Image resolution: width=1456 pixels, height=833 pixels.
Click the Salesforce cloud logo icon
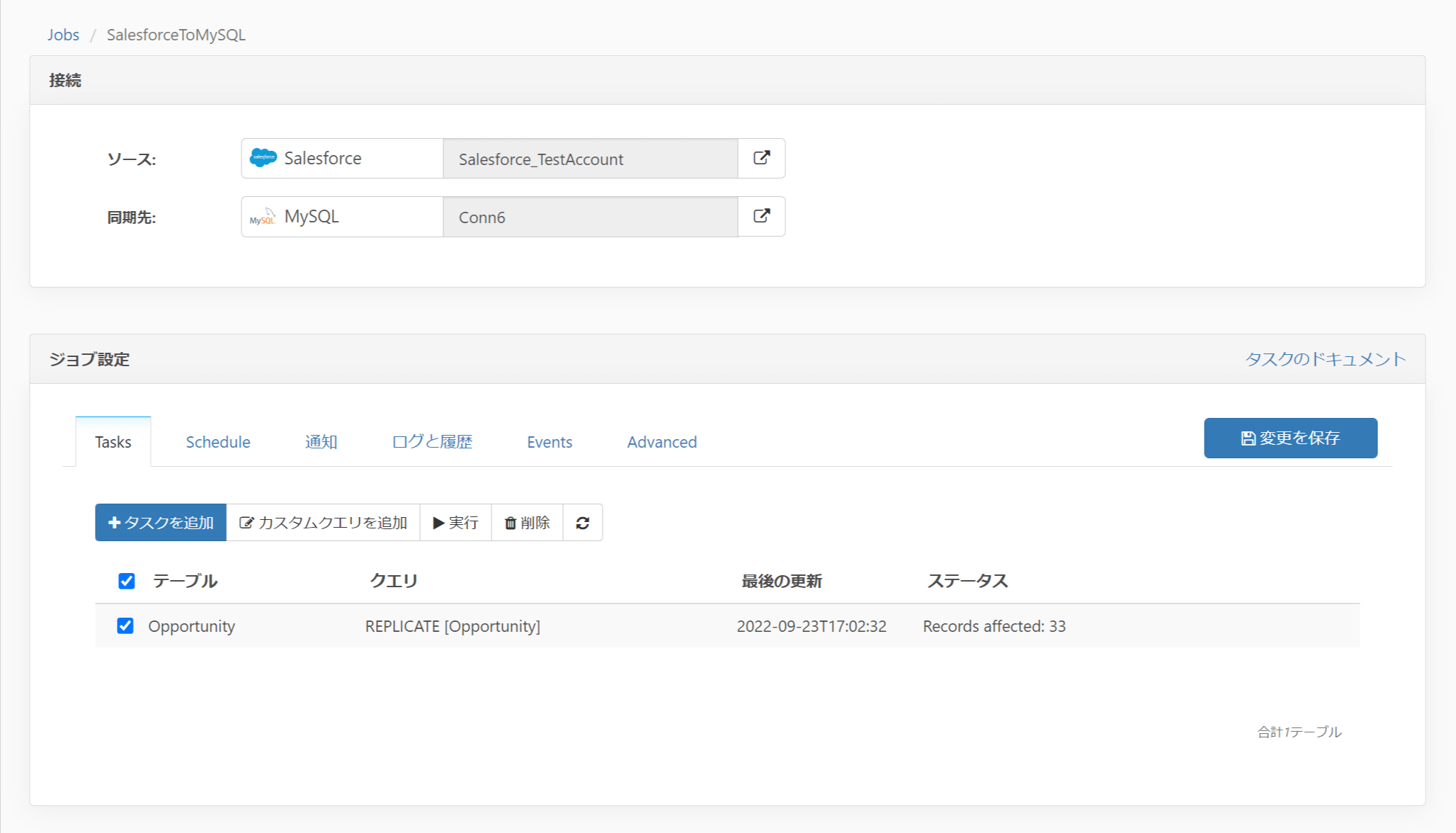(263, 158)
